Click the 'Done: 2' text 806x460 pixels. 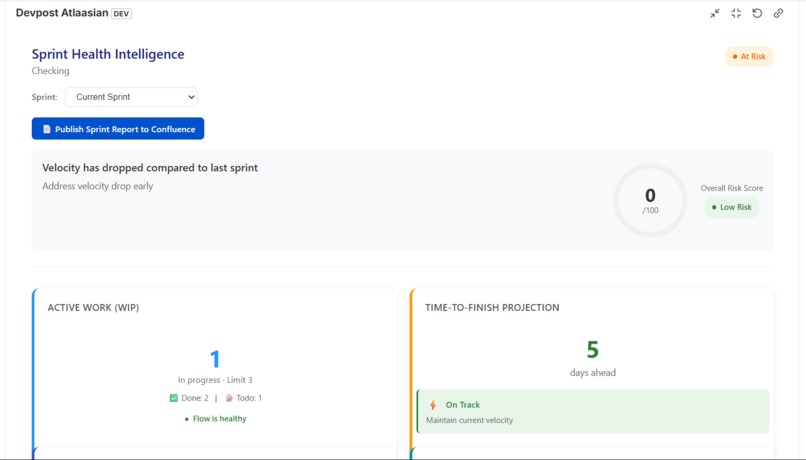195,398
